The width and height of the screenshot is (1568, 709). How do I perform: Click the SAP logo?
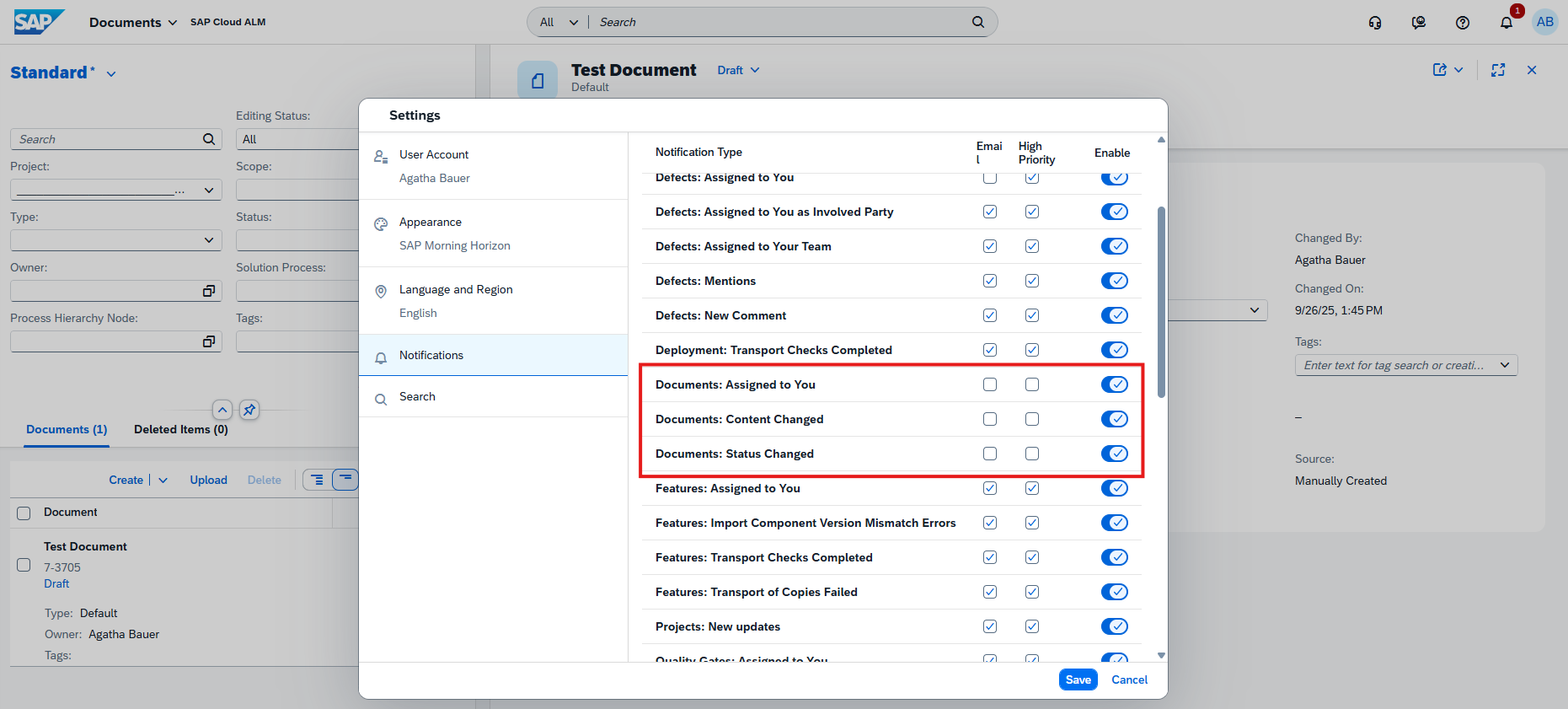pyautogui.click(x=39, y=22)
